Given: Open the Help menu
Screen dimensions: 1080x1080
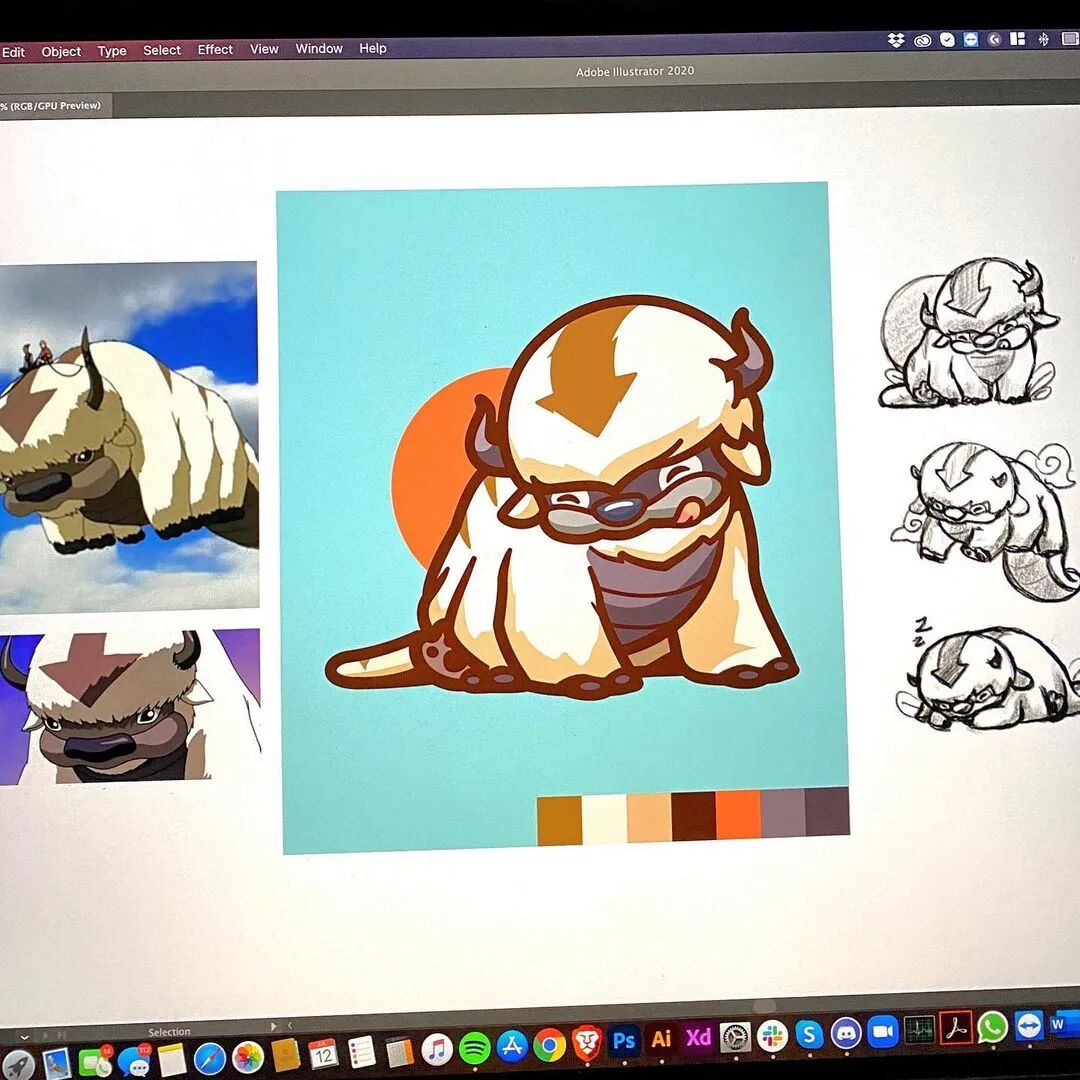Looking at the screenshot, I should [x=373, y=48].
